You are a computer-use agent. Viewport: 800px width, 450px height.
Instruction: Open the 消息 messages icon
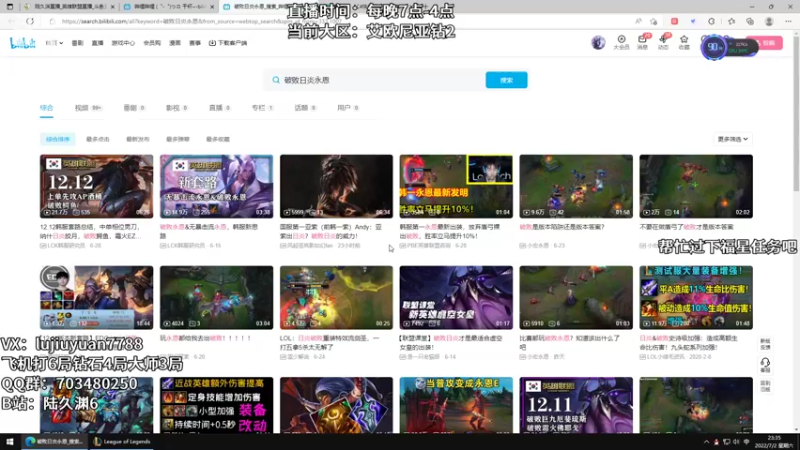[642, 43]
